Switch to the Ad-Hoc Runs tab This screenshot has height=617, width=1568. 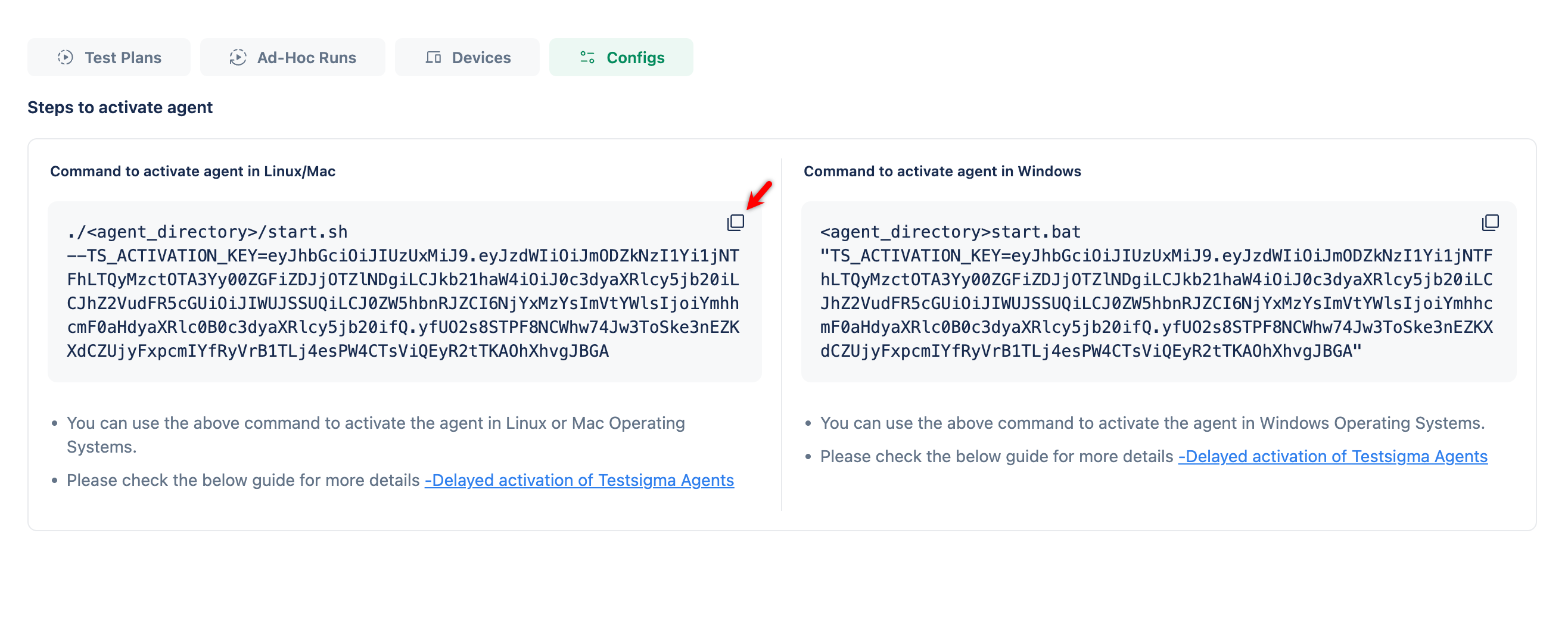tap(292, 57)
